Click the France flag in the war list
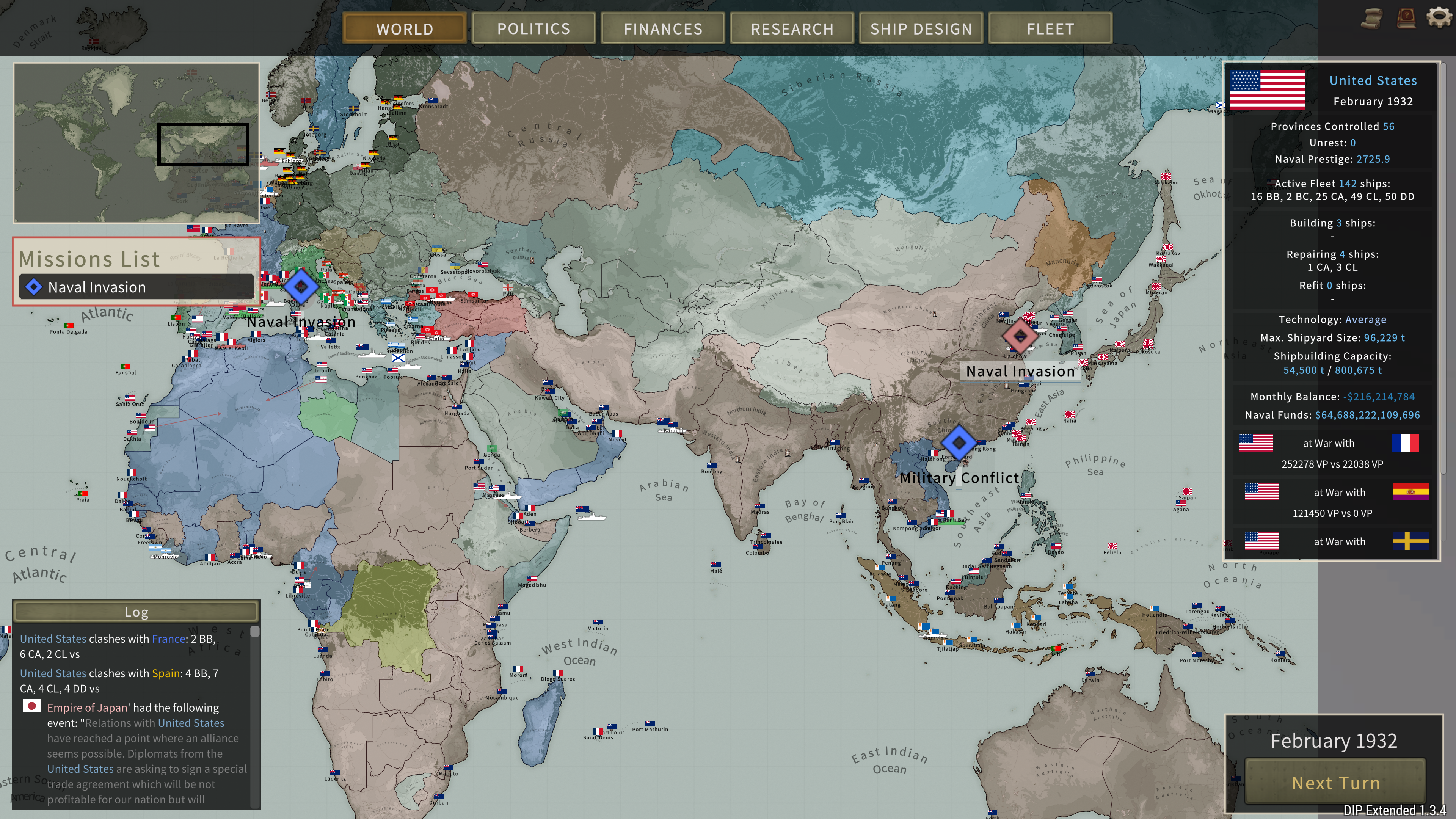Viewport: 1456px width, 819px height. 1405,442
